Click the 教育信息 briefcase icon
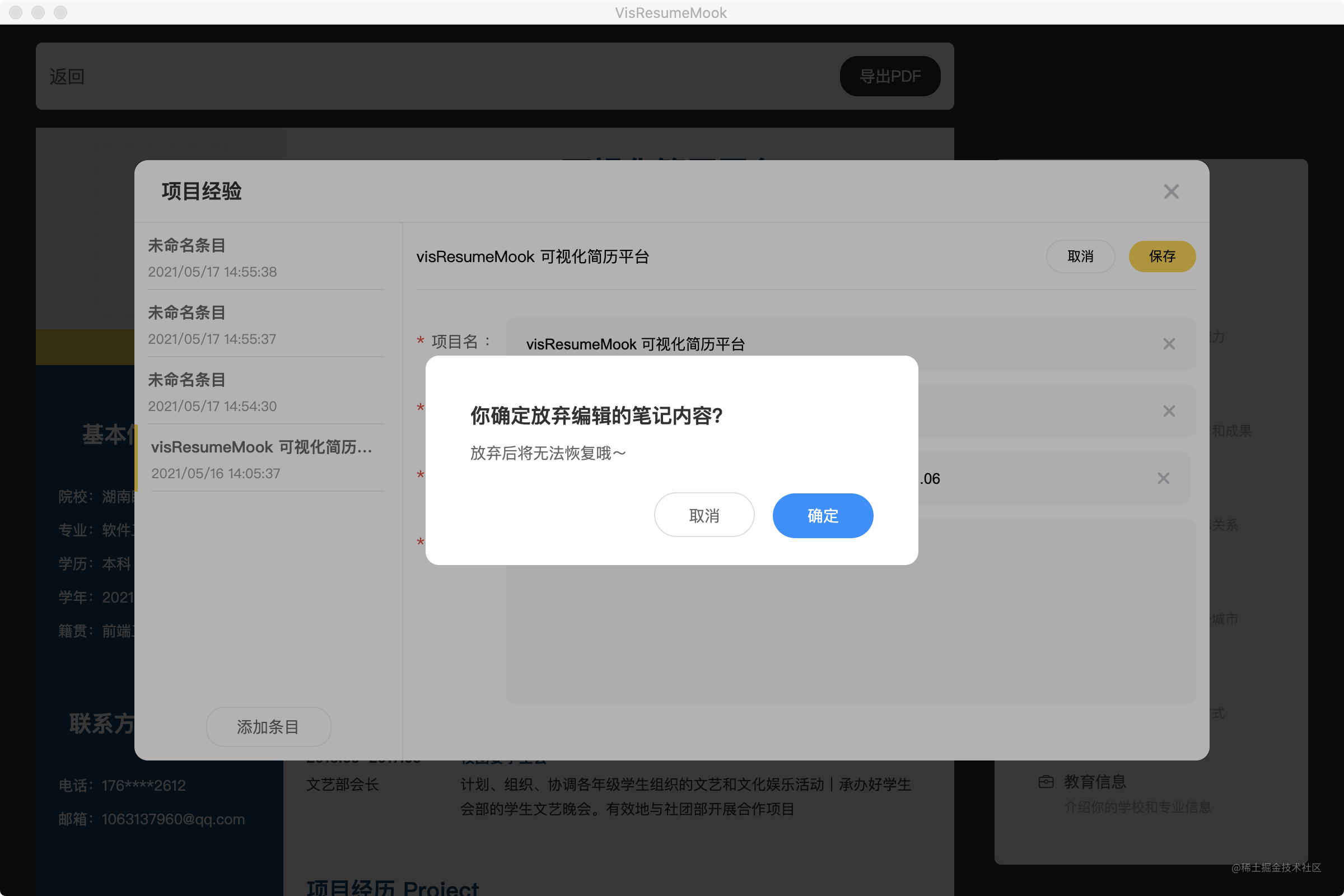This screenshot has width=1344, height=896. [1046, 781]
